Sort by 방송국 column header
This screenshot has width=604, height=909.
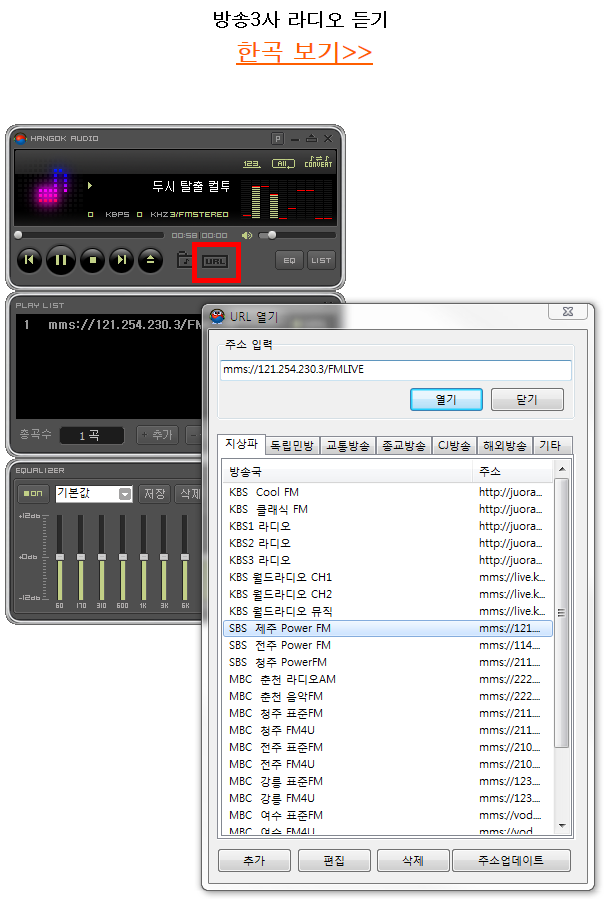click(348, 472)
